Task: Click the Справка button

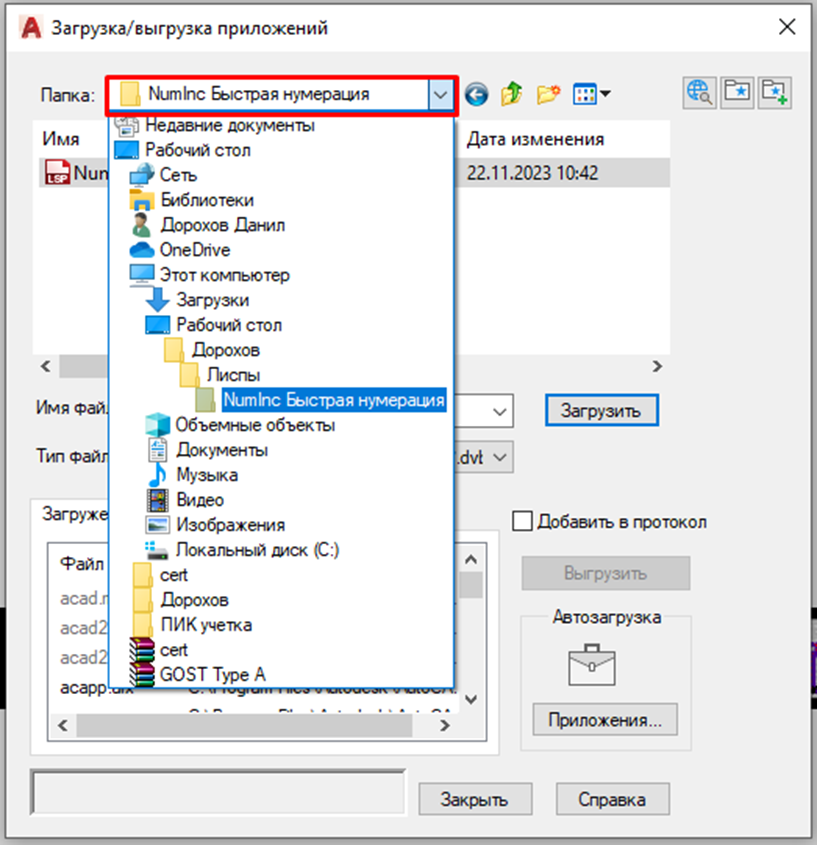Action: click(x=613, y=799)
